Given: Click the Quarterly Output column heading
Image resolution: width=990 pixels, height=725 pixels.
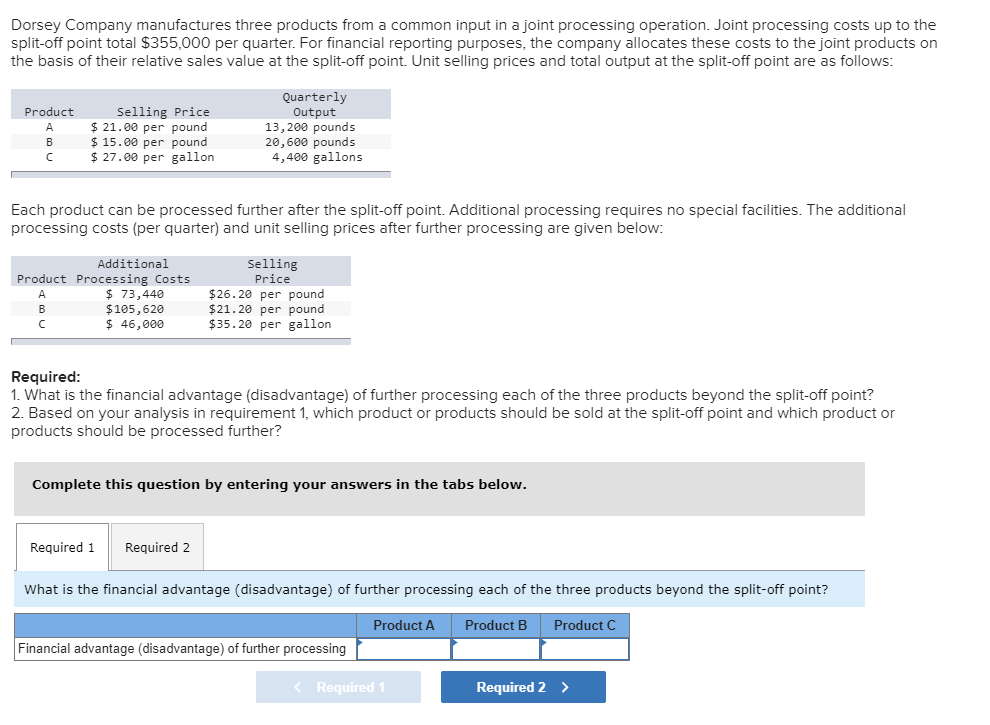Looking at the screenshot, I should [x=316, y=104].
